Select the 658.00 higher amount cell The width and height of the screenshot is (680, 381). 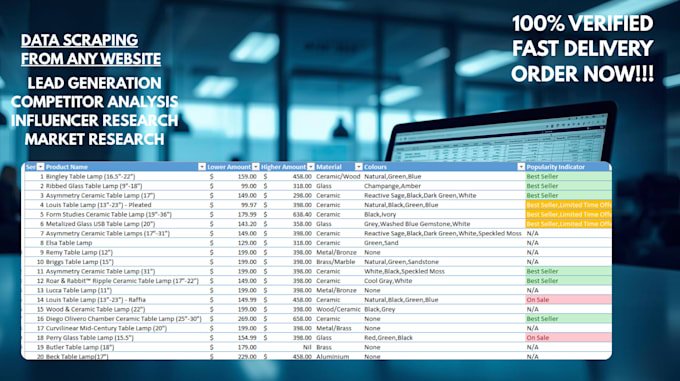[x=287, y=319]
